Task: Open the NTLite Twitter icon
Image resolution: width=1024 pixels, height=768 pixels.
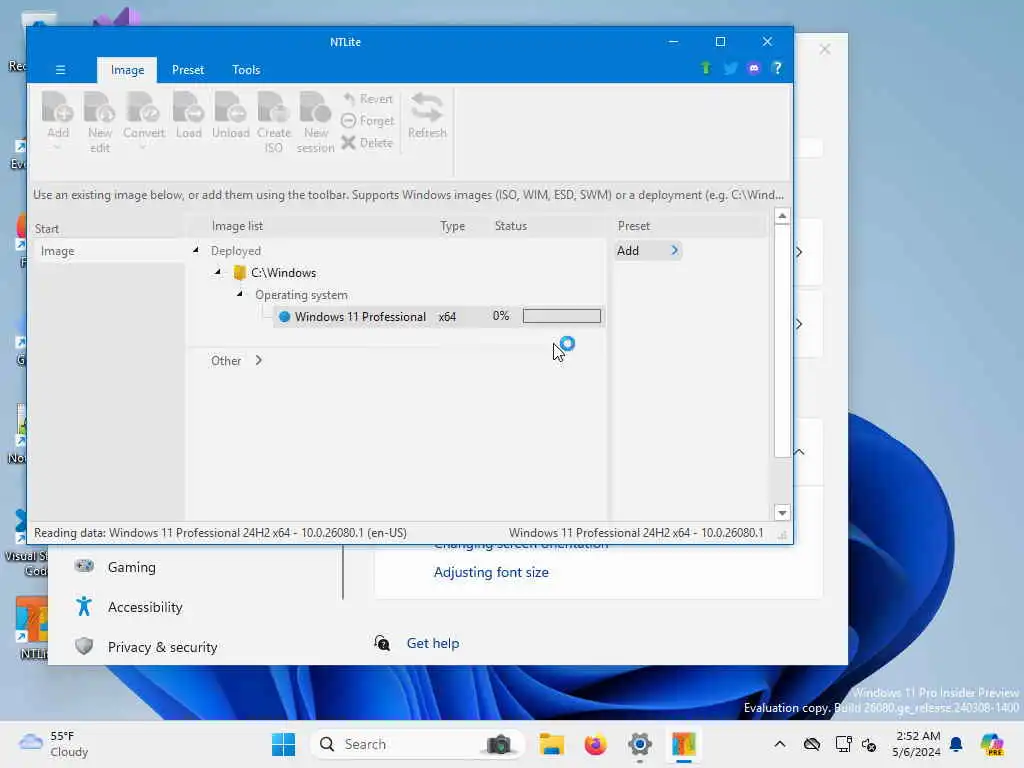Action: pos(730,68)
